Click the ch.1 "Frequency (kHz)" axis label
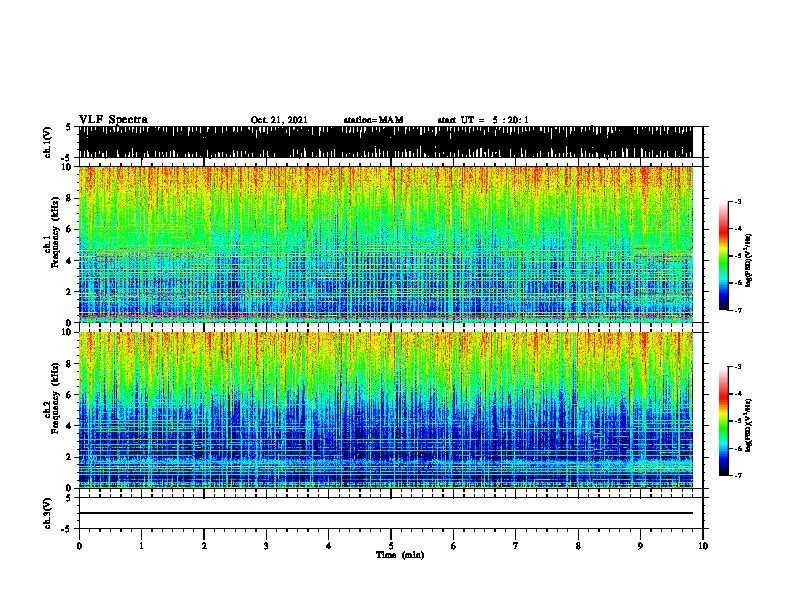792x612 pixels. (x=55, y=232)
